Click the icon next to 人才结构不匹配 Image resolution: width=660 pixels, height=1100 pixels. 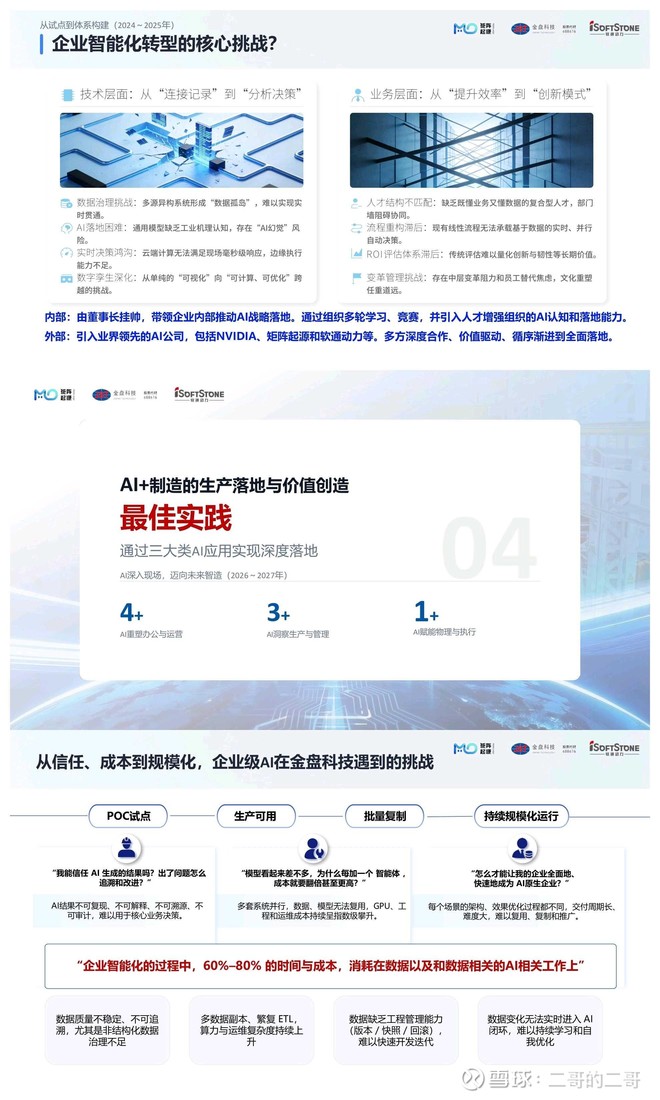pyautogui.click(x=356, y=203)
